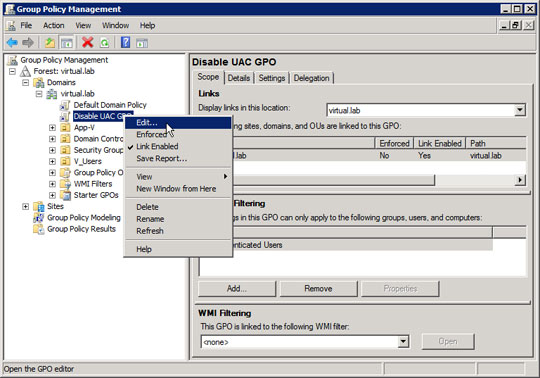Open the WMI filter dropdown
The image size is (540, 378).
pyautogui.click(x=403, y=342)
